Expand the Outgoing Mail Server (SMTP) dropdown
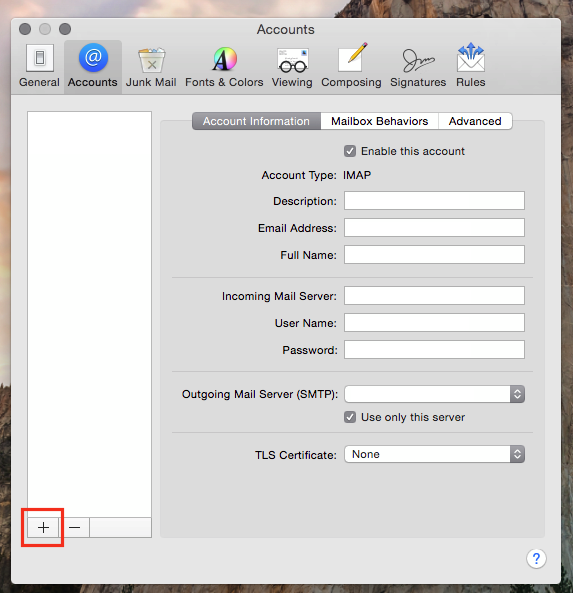The image size is (573, 593). pyautogui.click(x=434, y=394)
